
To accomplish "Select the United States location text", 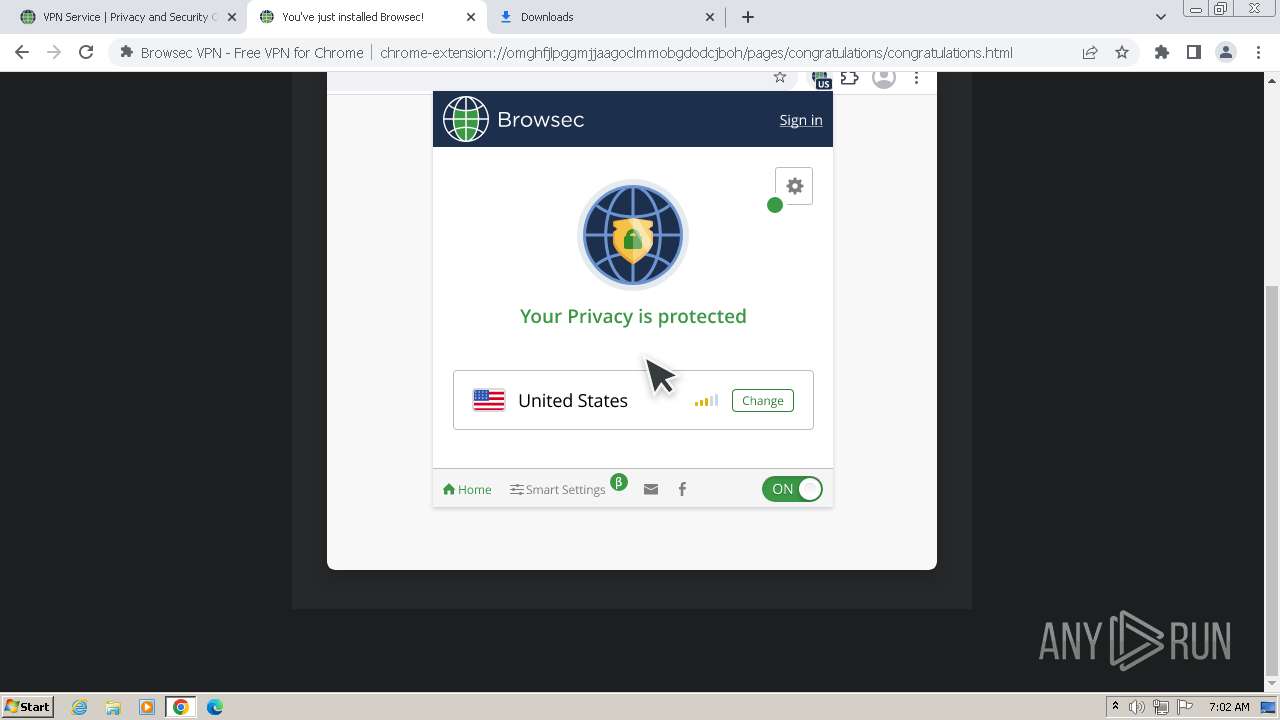I will 573,400.
